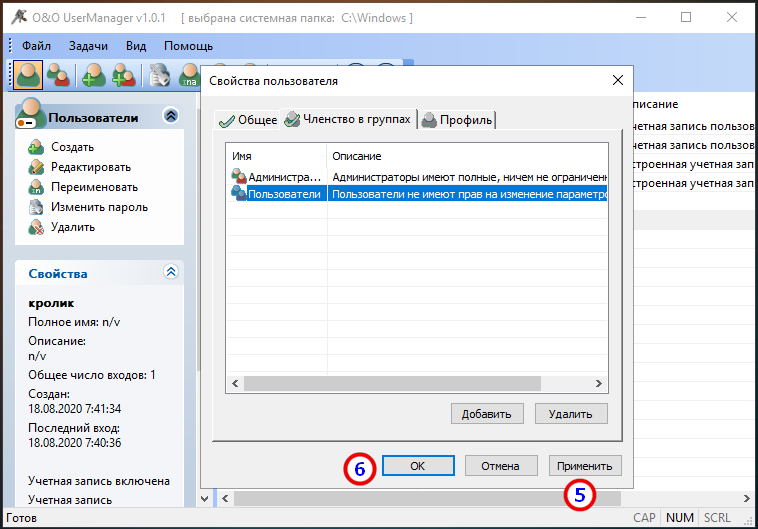Click the Изменить пароль icon
Image resolution: width=758 pixels, height=529 pixels.
pos(36,207)
